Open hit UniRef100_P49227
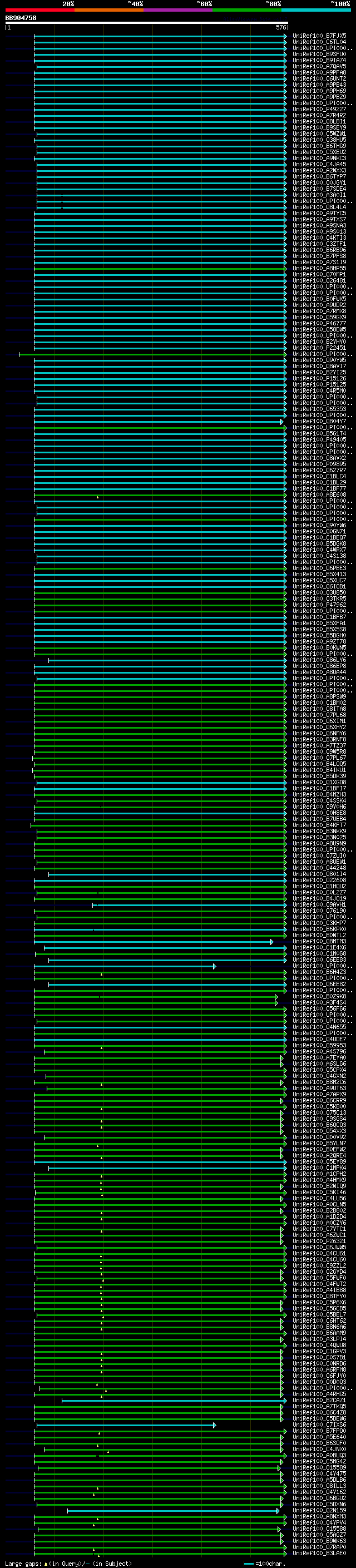Viewport: 356px width, 1568px height. (x=319, y=109)
